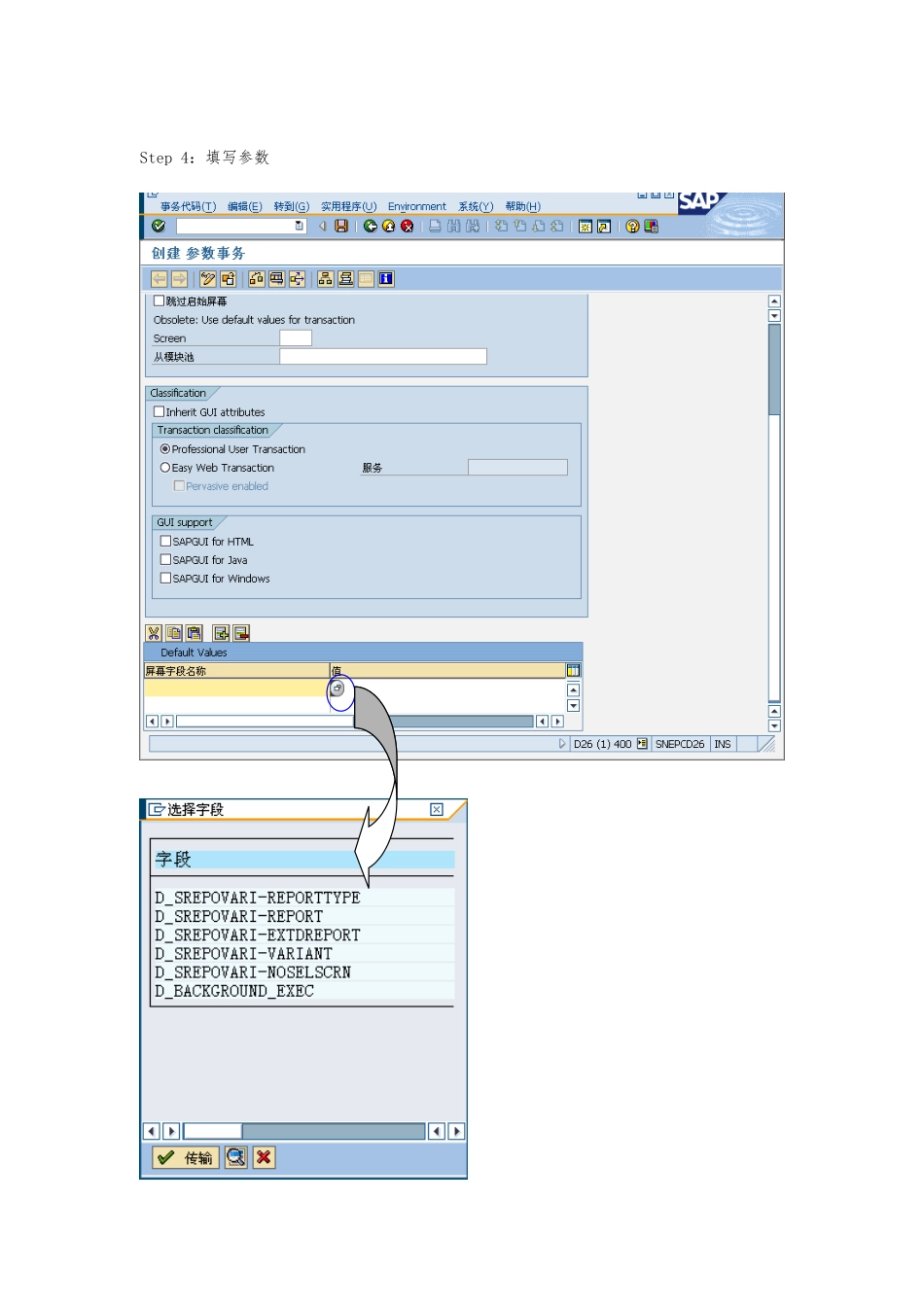Tick the Inherit GUI attributes checkbox

[x=160, y=411]
